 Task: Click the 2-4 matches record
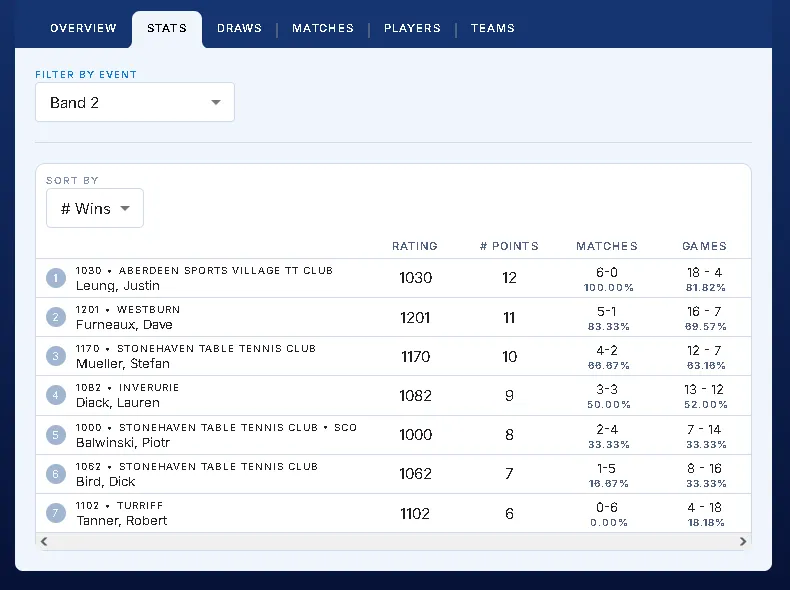click(x=607, y=429)
